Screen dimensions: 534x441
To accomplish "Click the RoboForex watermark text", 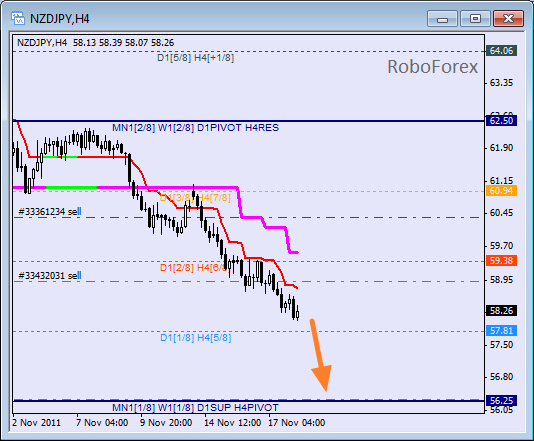I will tap(433, 67).
